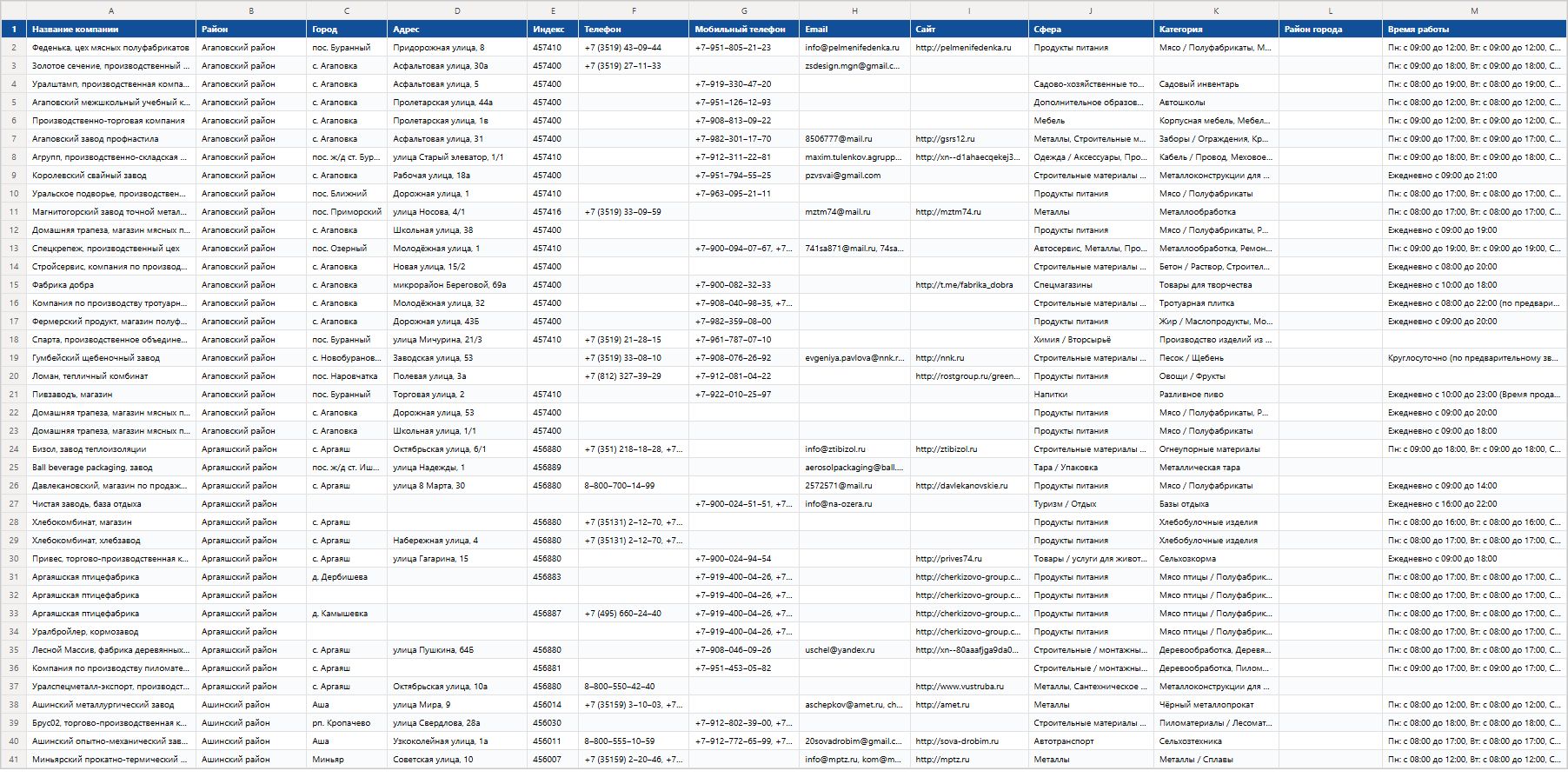Screen dimensions: 1568x784
Task: Click the 'Город' header cell
Action: click(347, 29)
